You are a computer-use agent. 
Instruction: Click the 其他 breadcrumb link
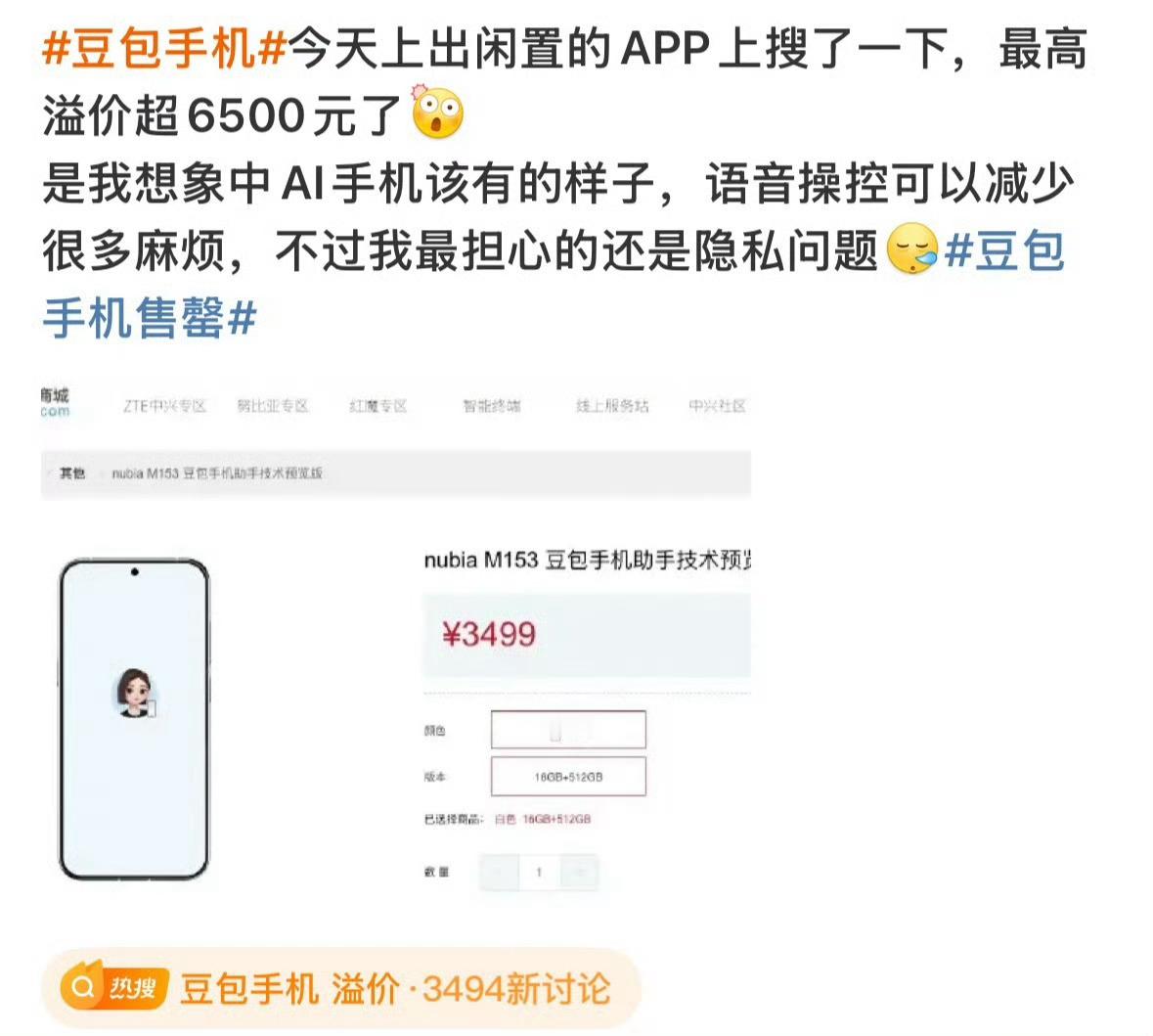pyautogui.click(x=72, y=473)
